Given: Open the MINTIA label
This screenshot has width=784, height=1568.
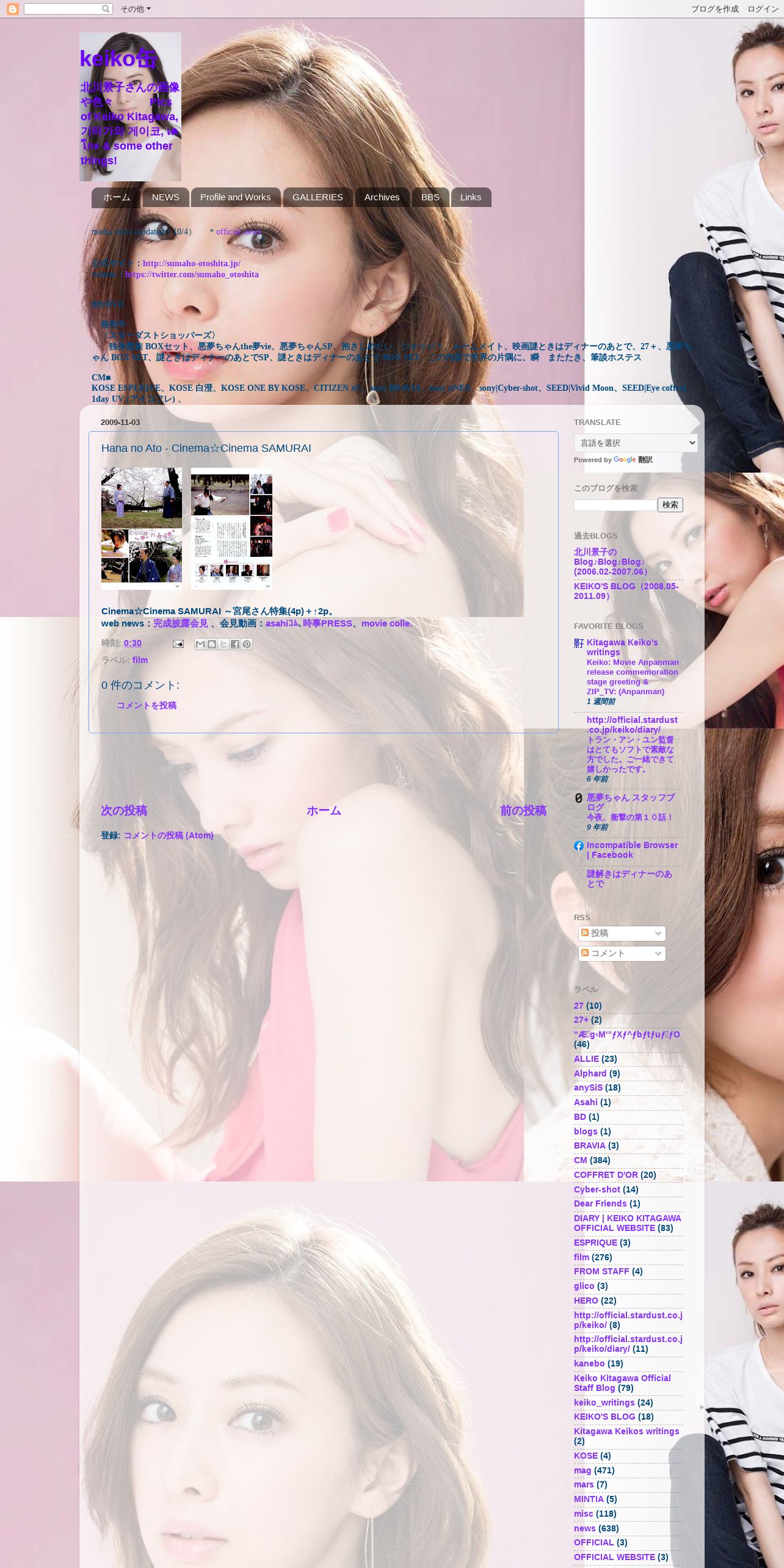Looking at the screenshot, I should [x=589, y=1499].
